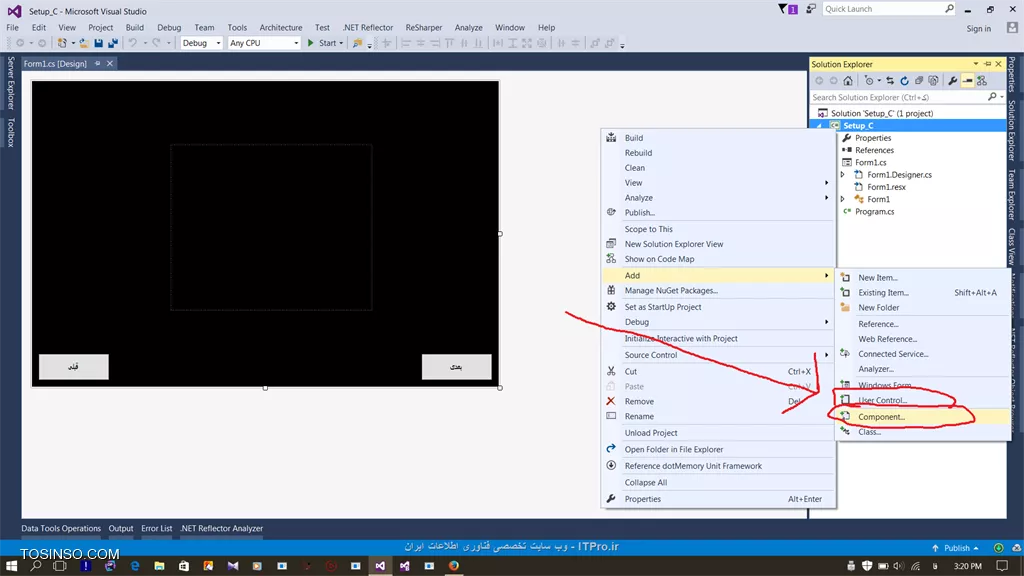Switch to the Error List tab
The height and width of the screenshot is (576, 1024).
pyautogui.click(x=157, y=528)
